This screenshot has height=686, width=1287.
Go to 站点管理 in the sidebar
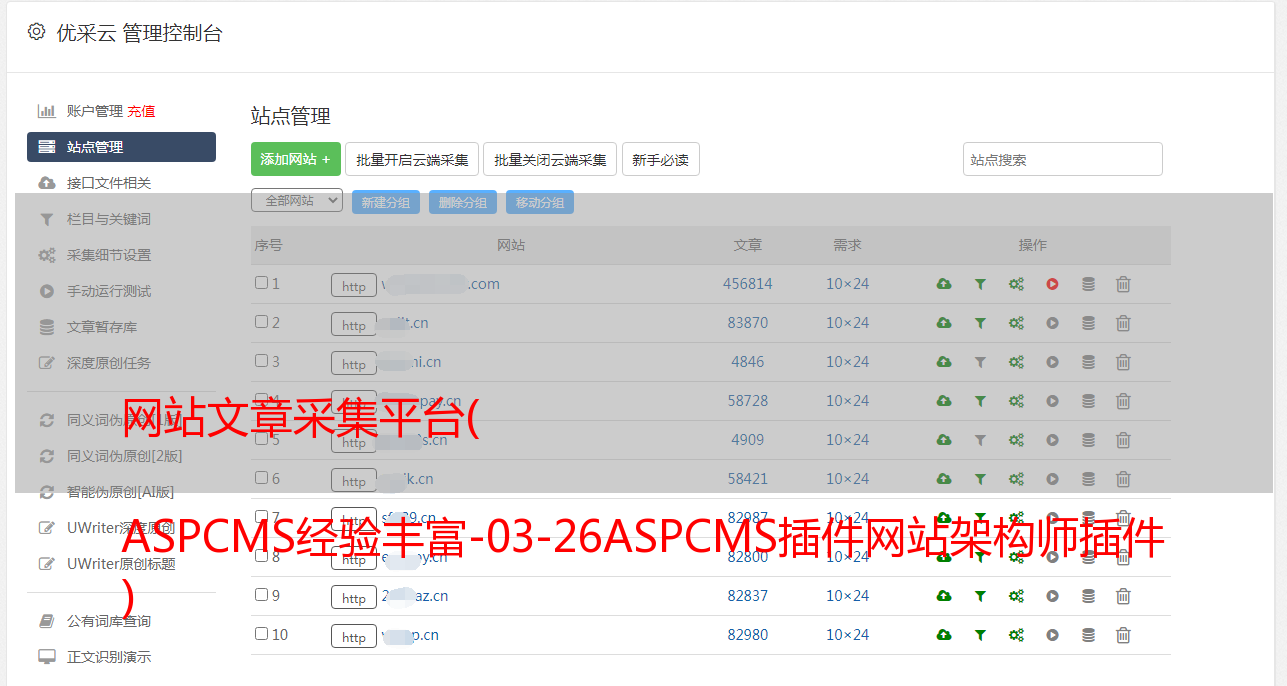(121, 147)
